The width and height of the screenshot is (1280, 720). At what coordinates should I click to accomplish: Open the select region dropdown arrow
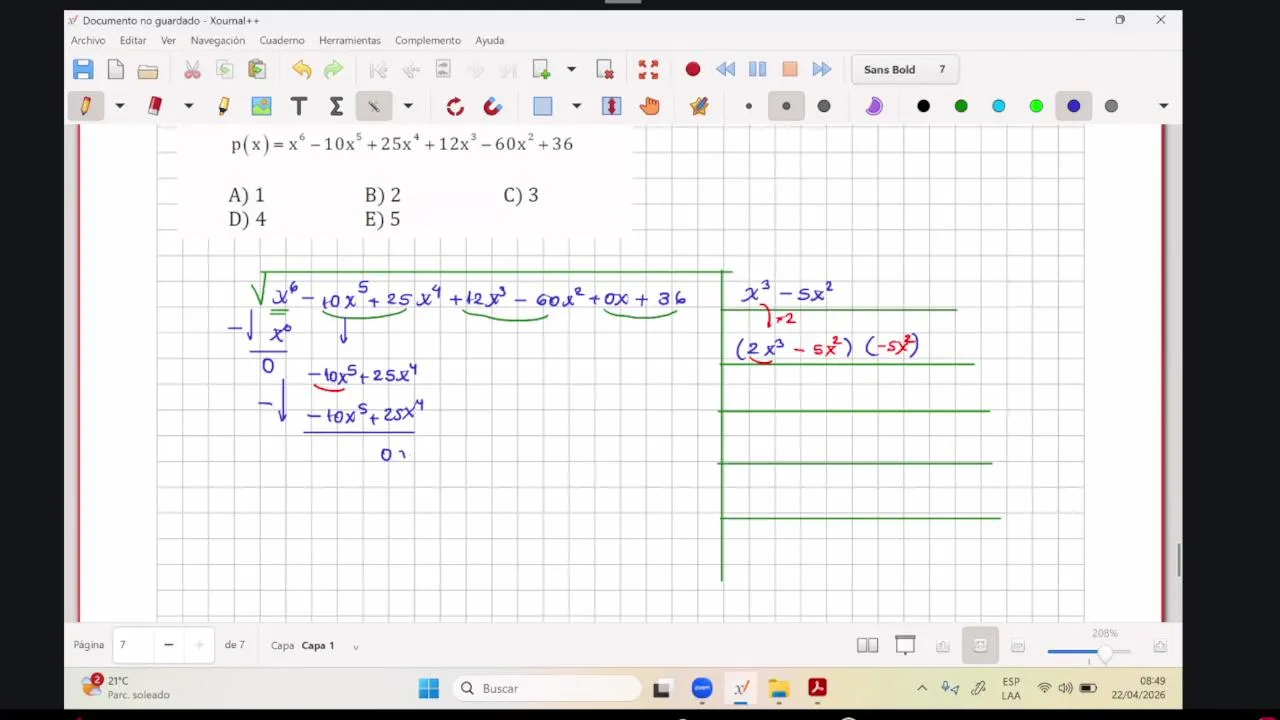tap(576, 106)
